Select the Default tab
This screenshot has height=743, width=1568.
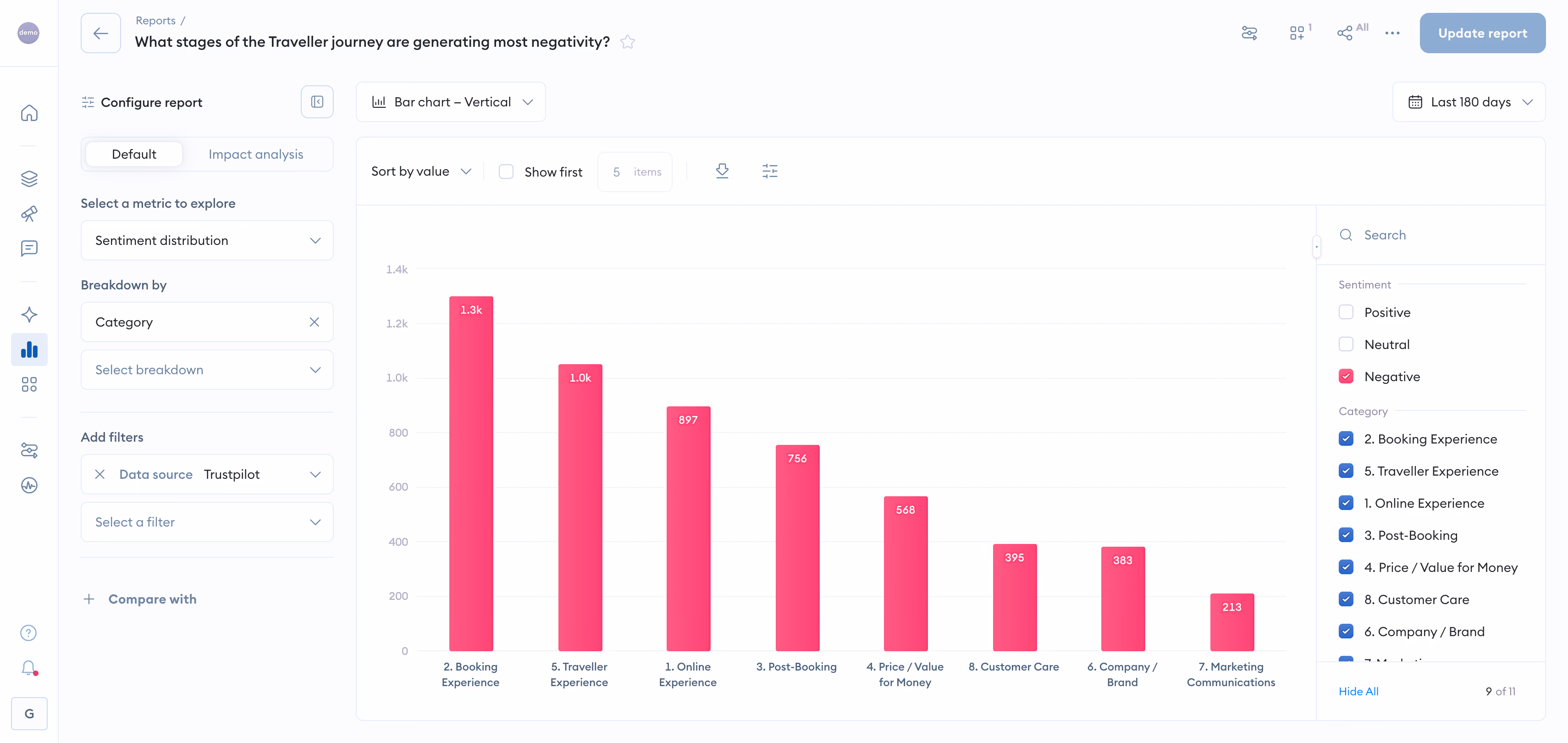[x=134, y=154]
